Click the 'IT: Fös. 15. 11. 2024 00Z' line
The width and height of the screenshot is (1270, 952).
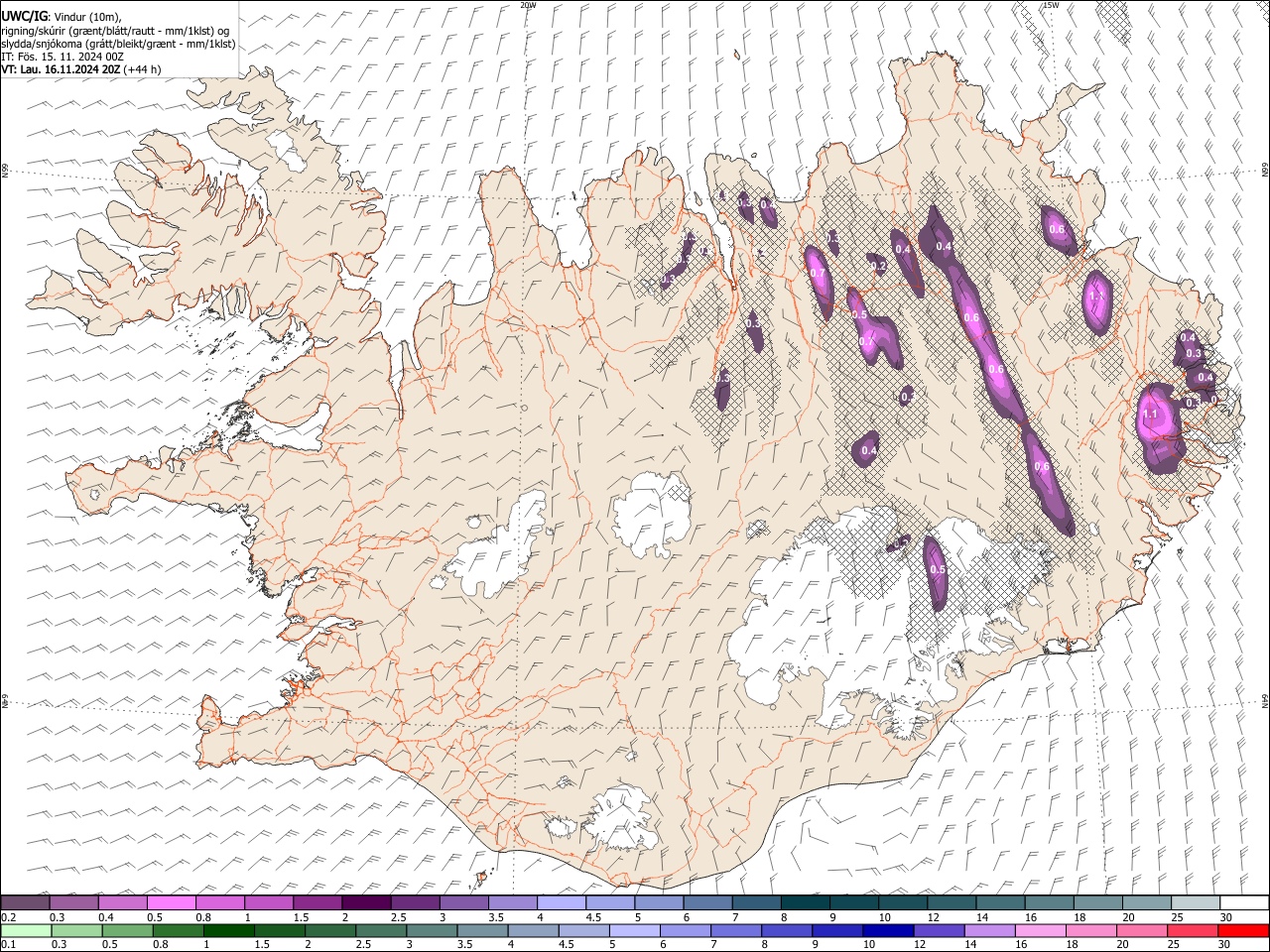[63, 57]
